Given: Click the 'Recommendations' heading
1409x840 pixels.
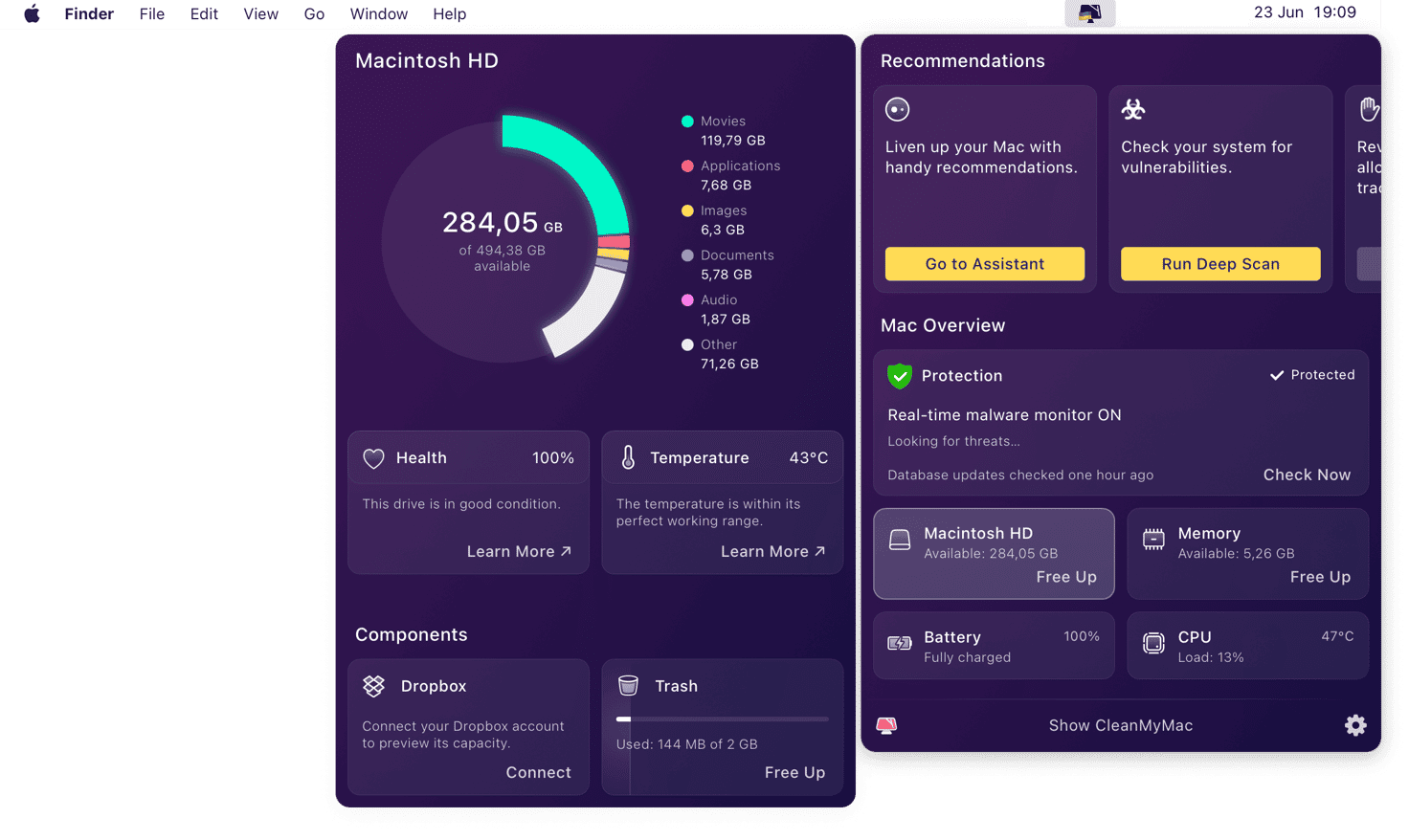Looking at the screenshot, I should [x=963, y=60].
